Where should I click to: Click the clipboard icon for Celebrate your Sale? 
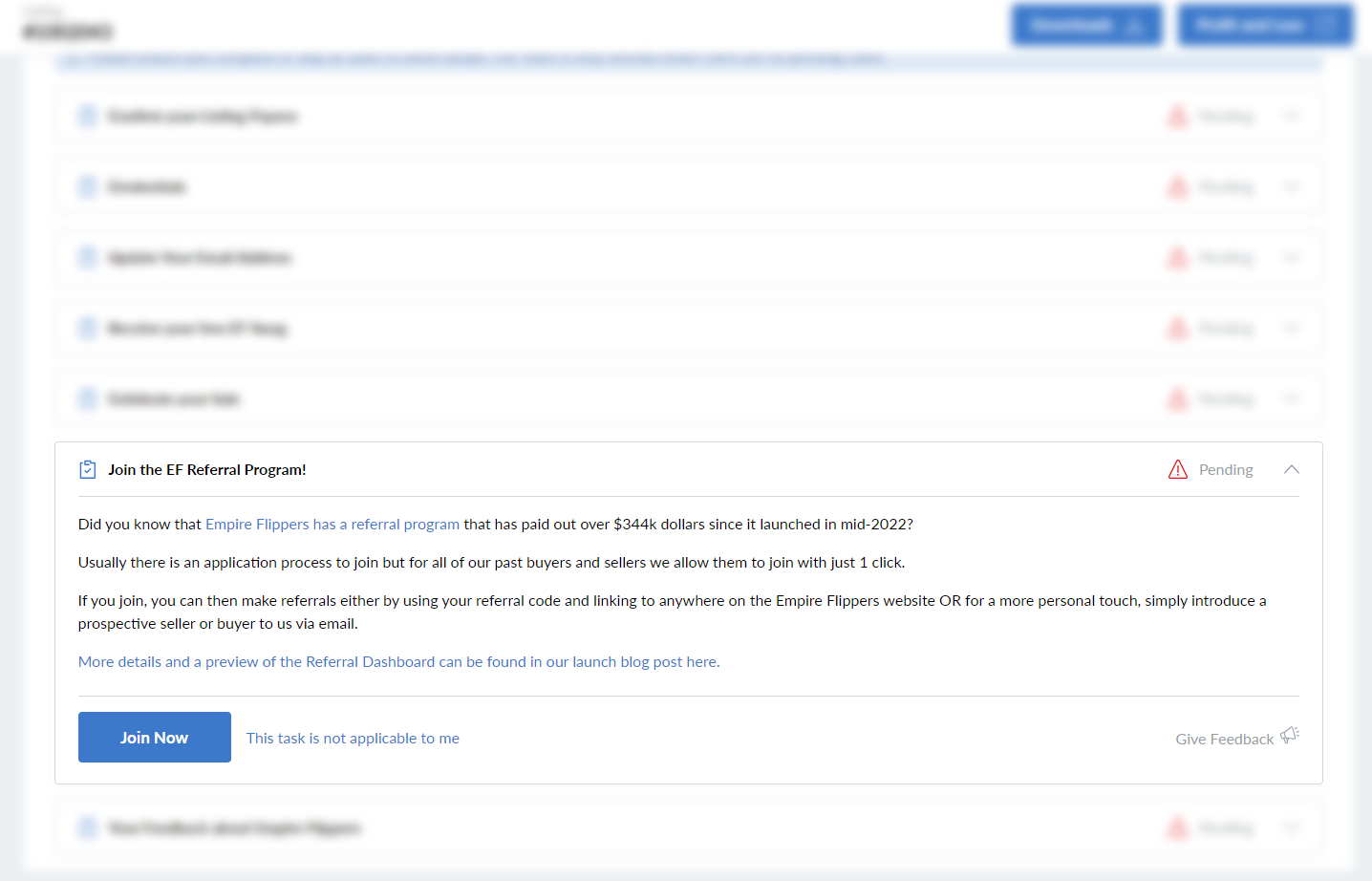coord(88,399)
